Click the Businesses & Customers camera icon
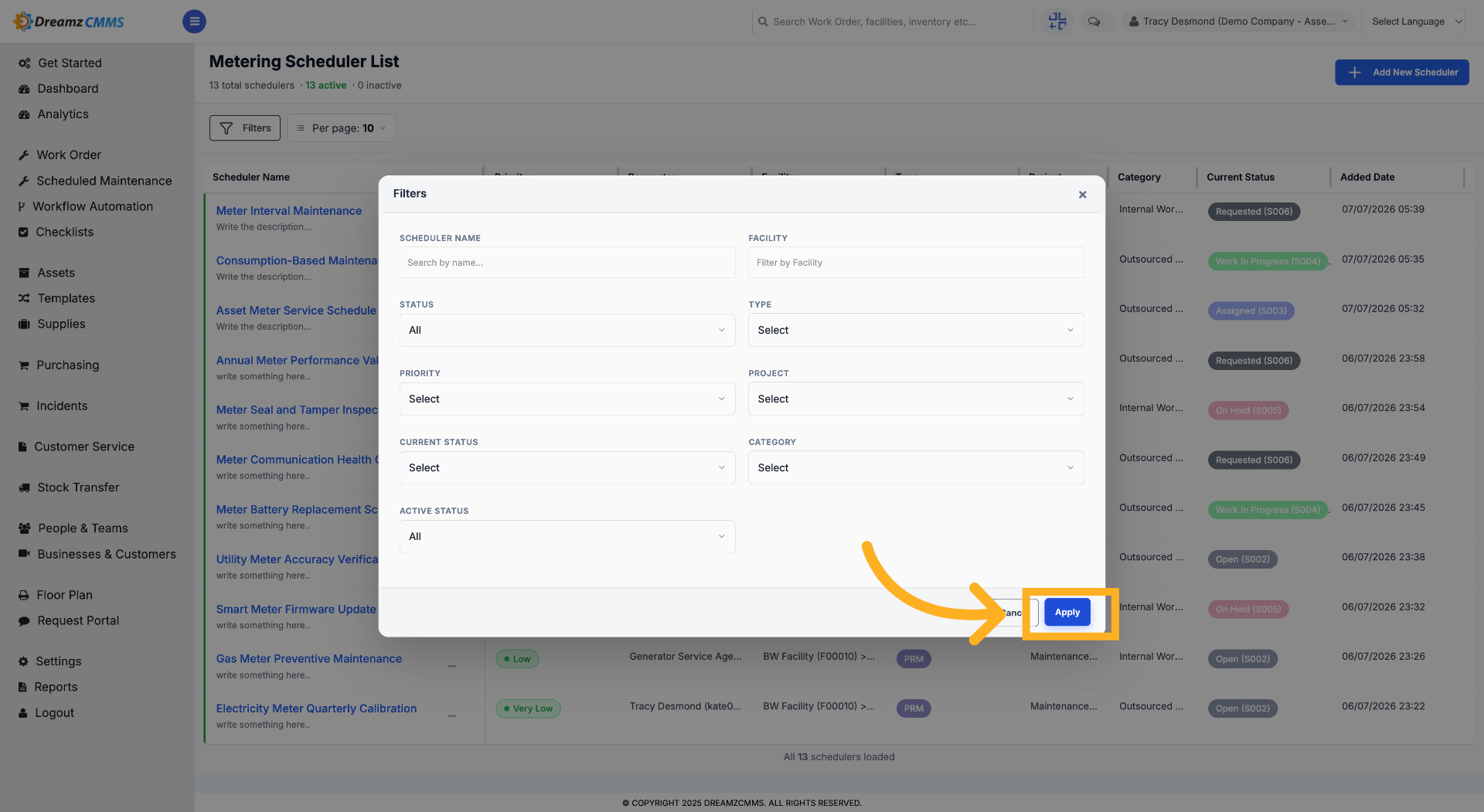Image resolution: width=1484 pixels, height=812 pixels. coord(24,554)
